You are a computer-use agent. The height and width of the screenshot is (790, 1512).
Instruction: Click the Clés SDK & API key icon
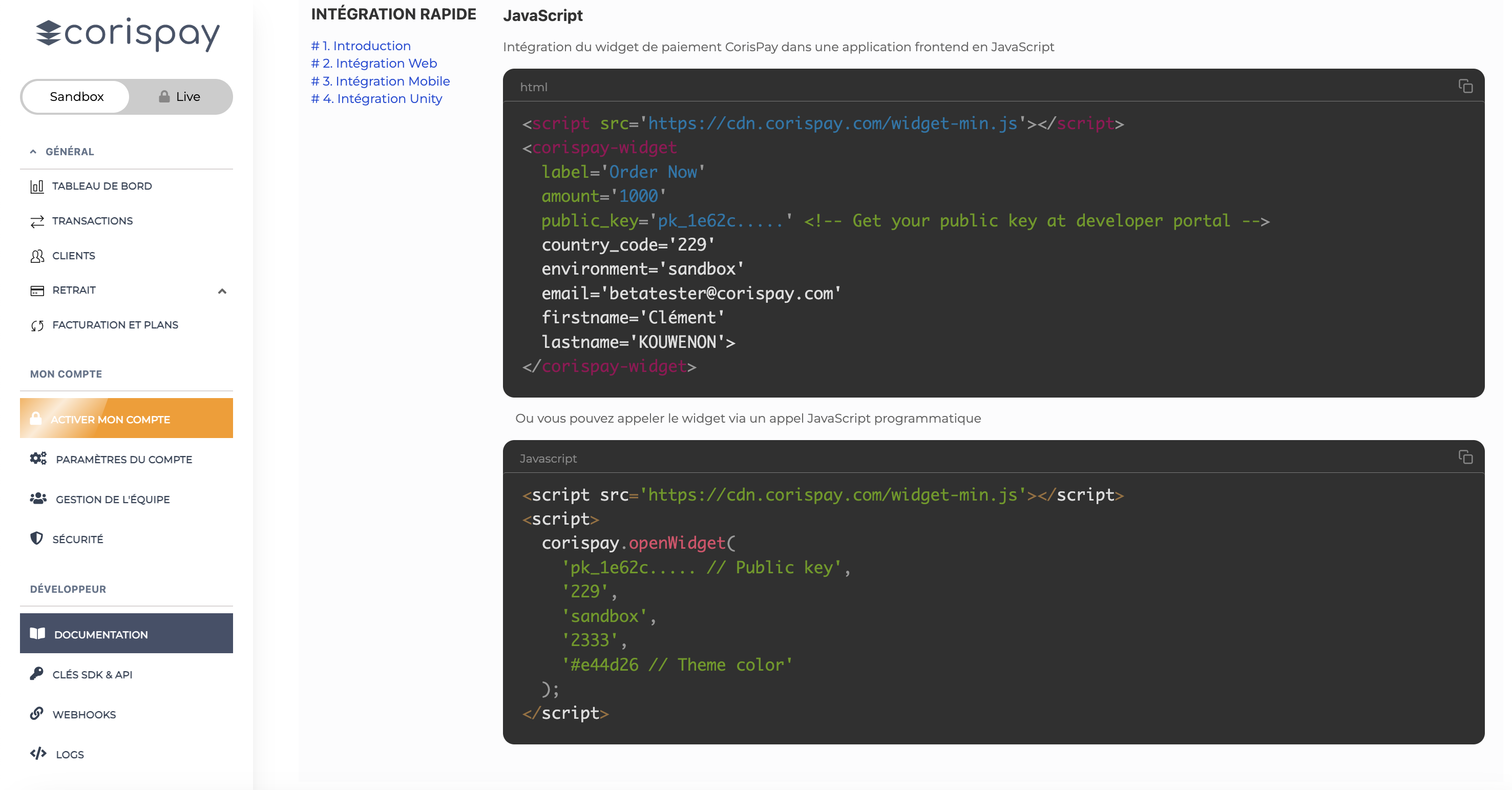pyautogui.click(x=37, y=674)
